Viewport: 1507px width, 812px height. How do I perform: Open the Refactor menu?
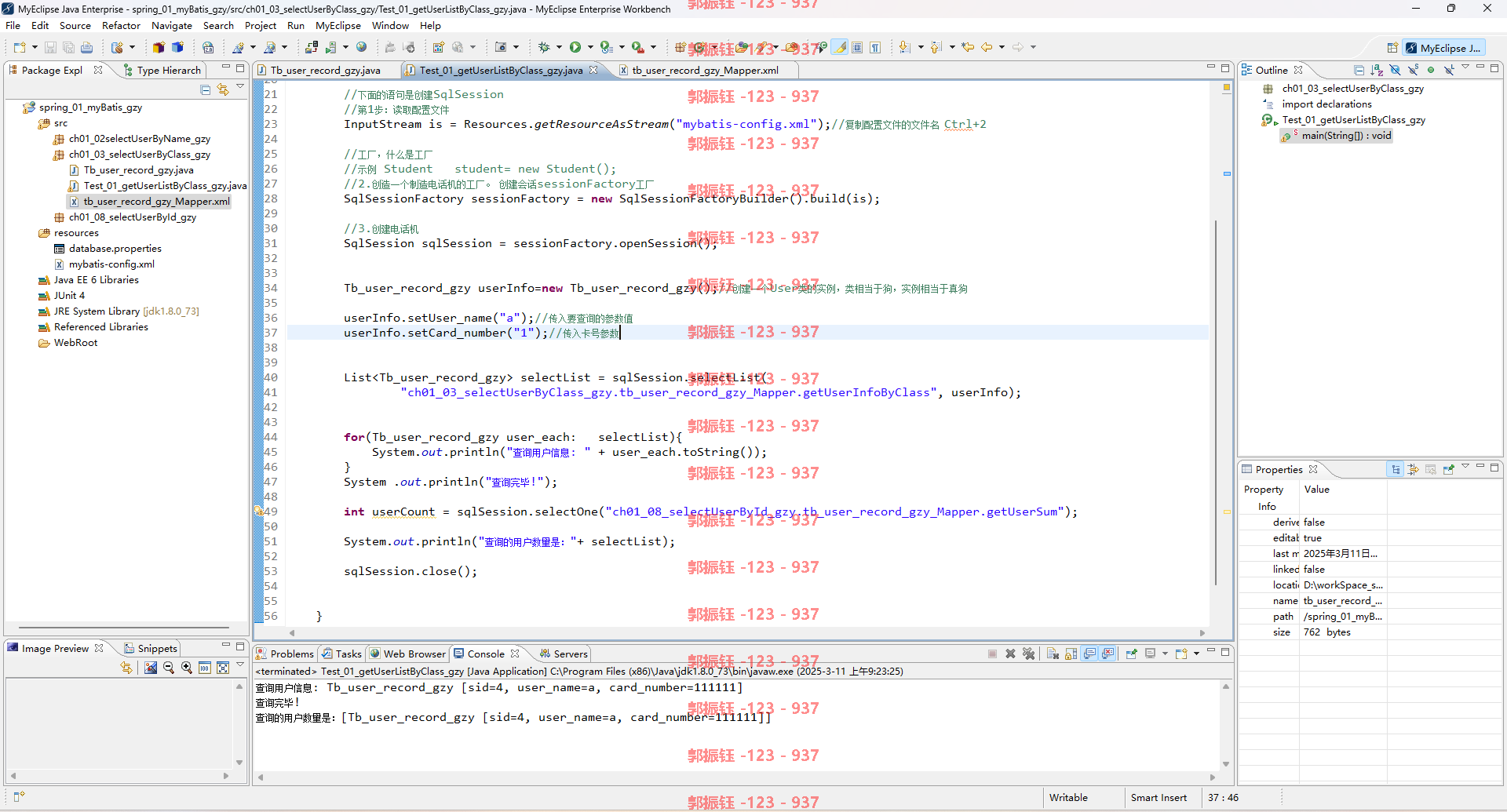(121, 25)
